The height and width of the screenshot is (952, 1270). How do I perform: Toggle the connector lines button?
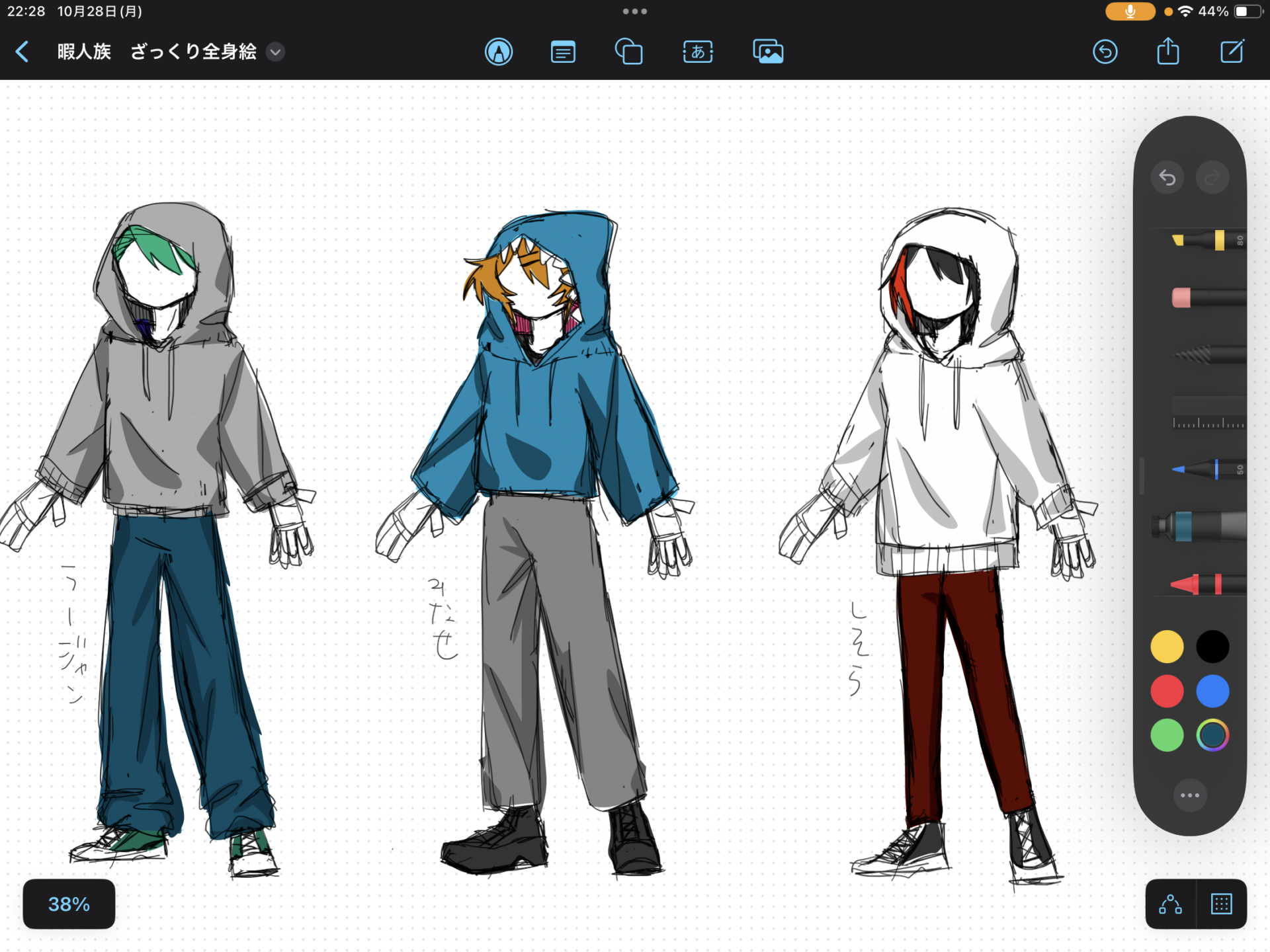coord(1170,904)
